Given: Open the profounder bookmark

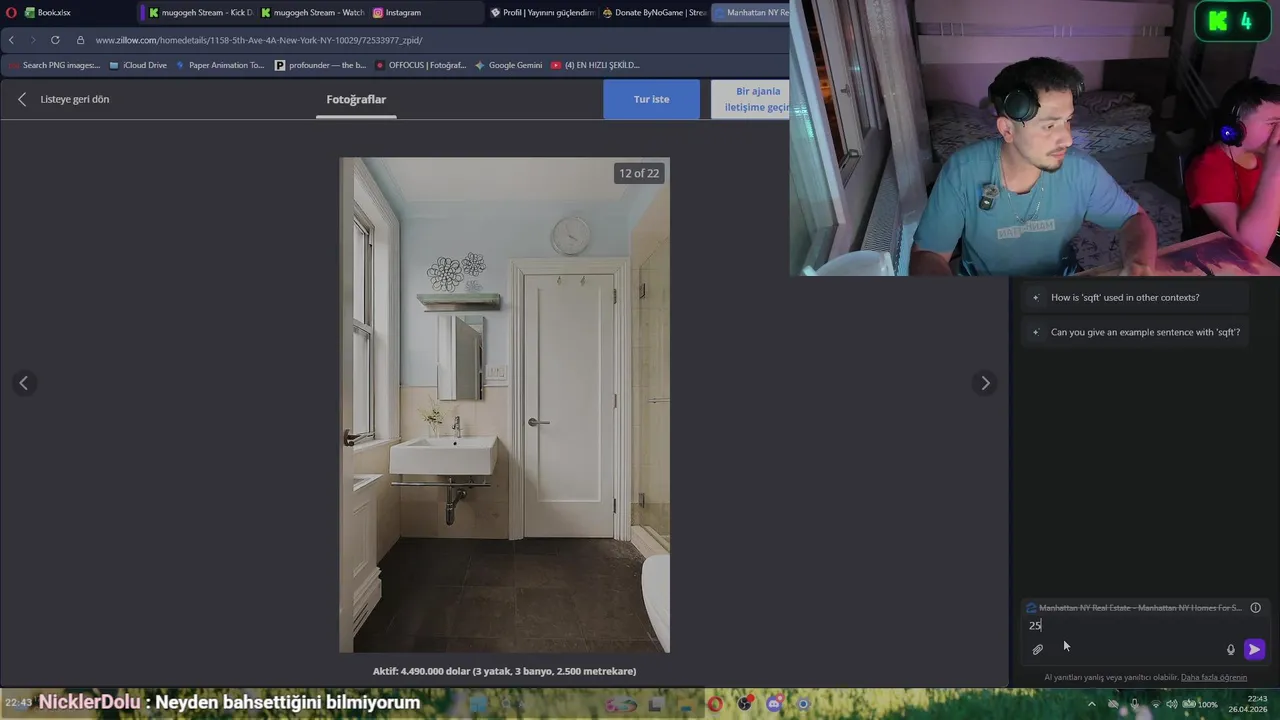Looking at the screenshot, I should 321,65.
